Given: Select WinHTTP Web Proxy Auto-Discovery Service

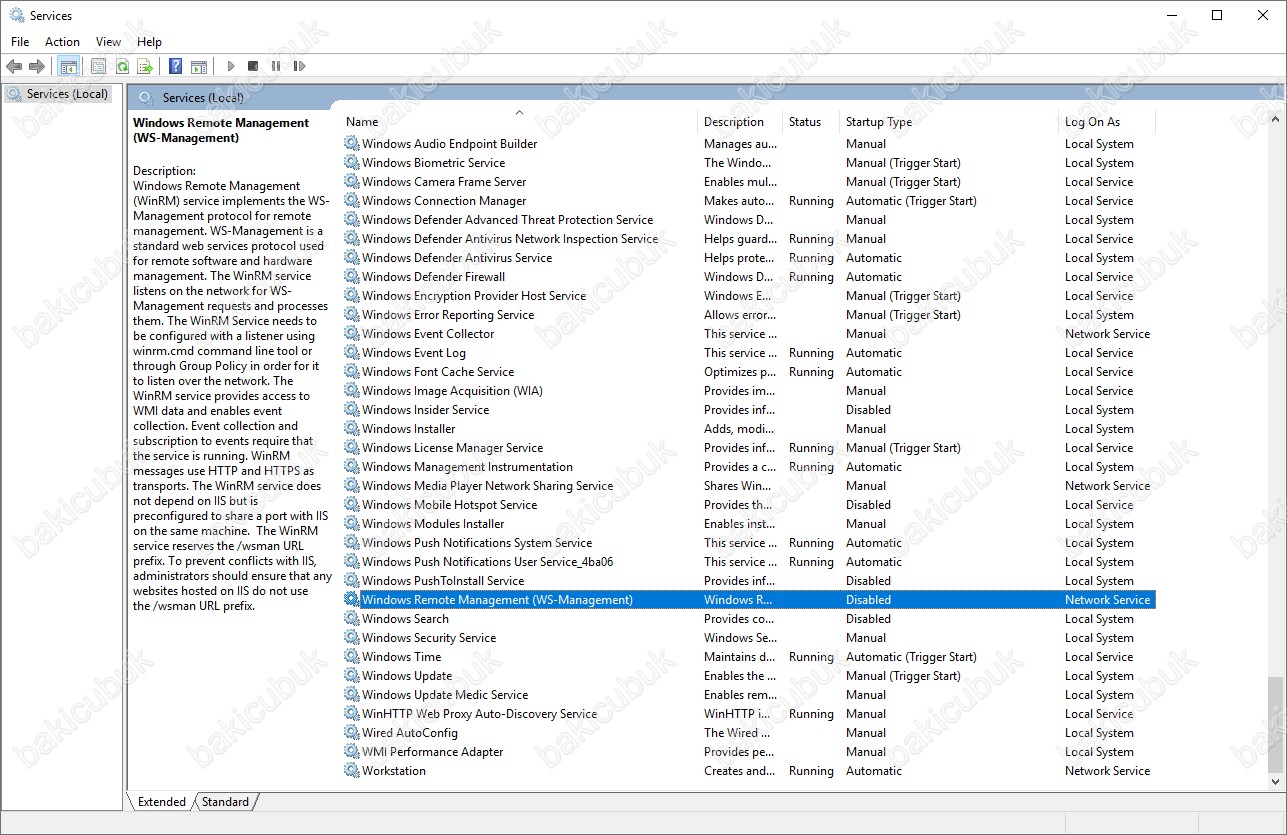Looking at the screenshot, I should tap(749, 714).
